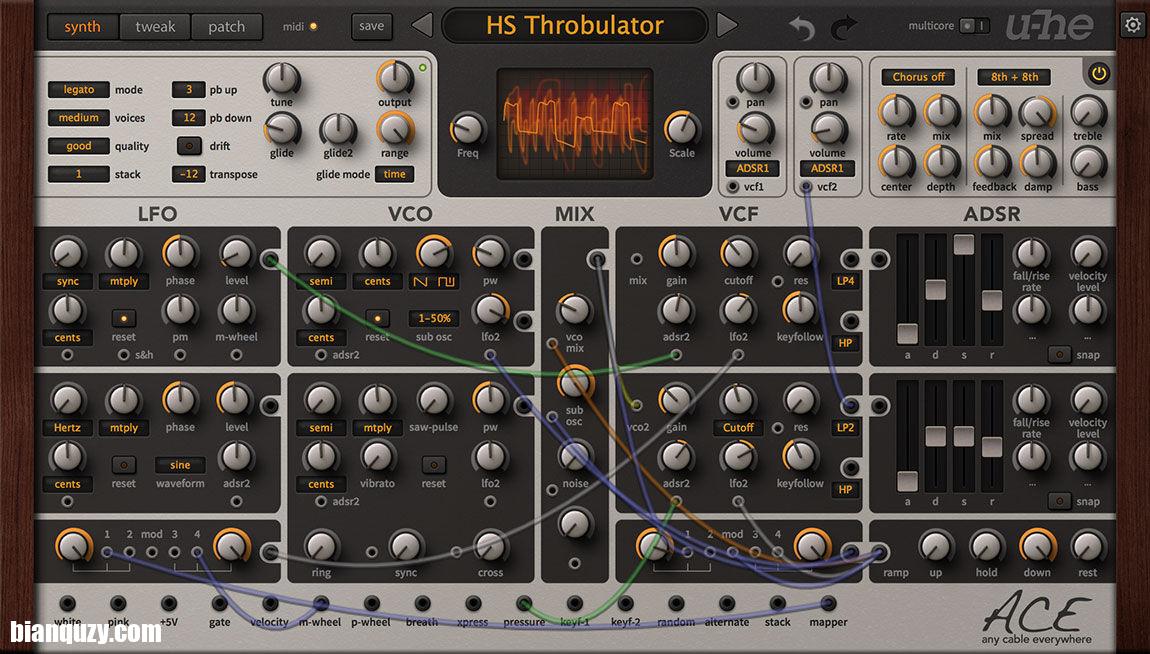Click the save button
This screenshot has height=654, width=1150.
(x=372, y=26)
